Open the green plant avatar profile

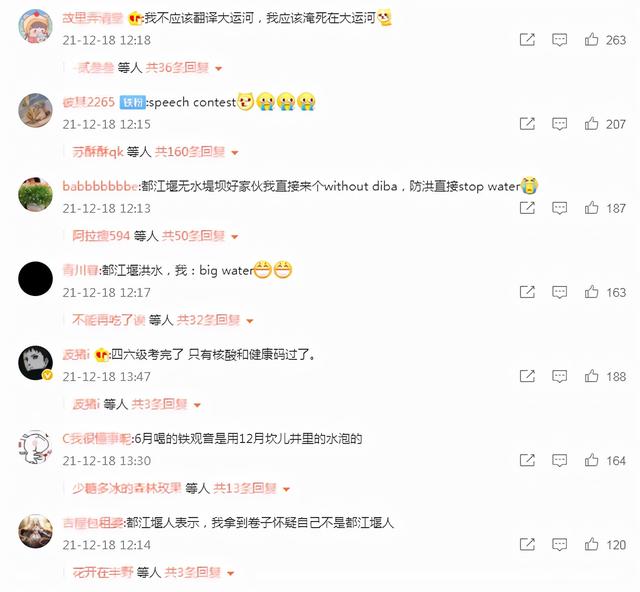point(36,194)
